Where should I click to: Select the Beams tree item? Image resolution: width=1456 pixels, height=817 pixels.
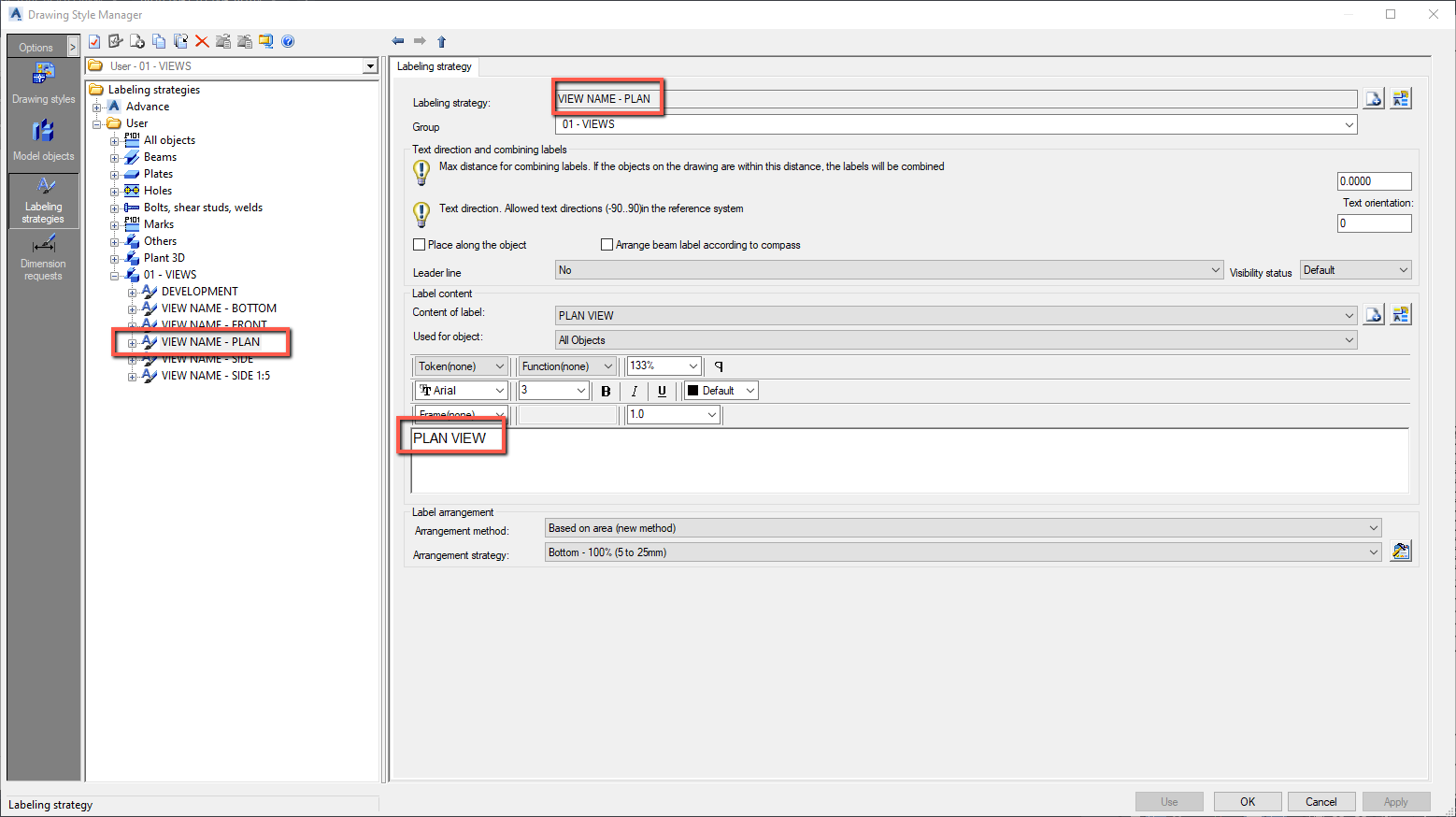point(160,157)
